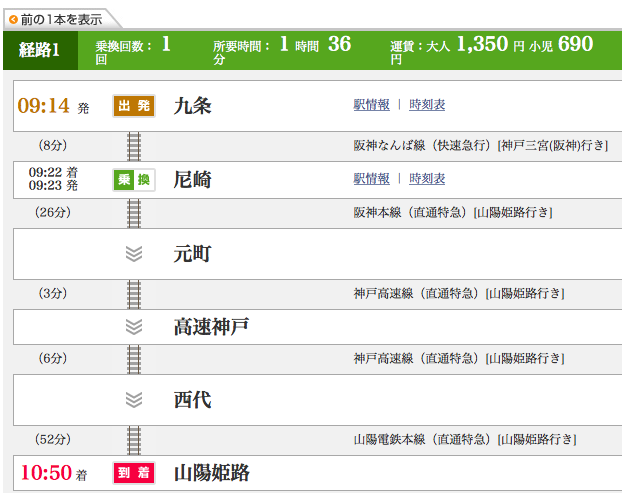The width and height of the screenshot is (622, 493).
Task: Click the (3分) duration text
Action: click(53, 293)
